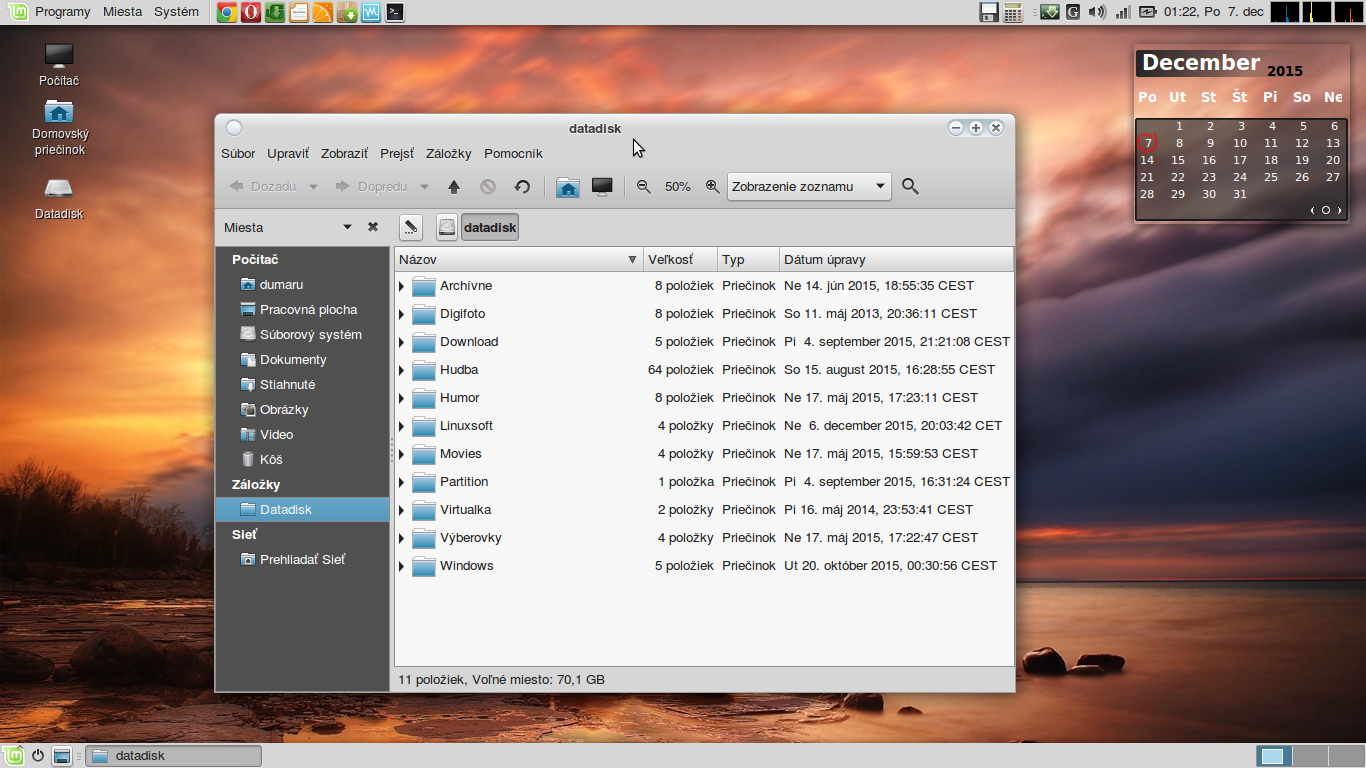This screenshot has width=1366, height=768.
Task: Sort by Dátum úpravy column header
Action: pyautogui.click(x=824, y=260)
